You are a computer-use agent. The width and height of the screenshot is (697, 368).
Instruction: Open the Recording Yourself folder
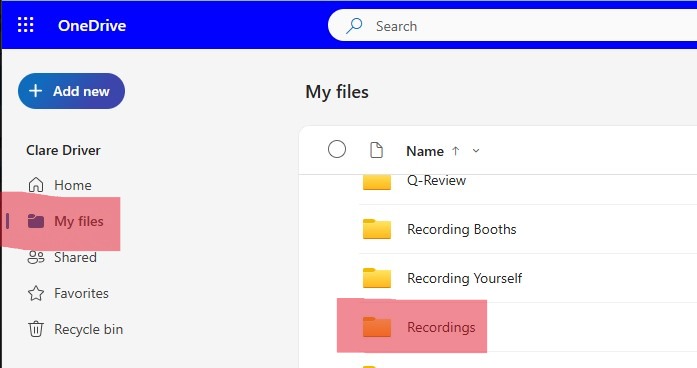coord(465,278)
